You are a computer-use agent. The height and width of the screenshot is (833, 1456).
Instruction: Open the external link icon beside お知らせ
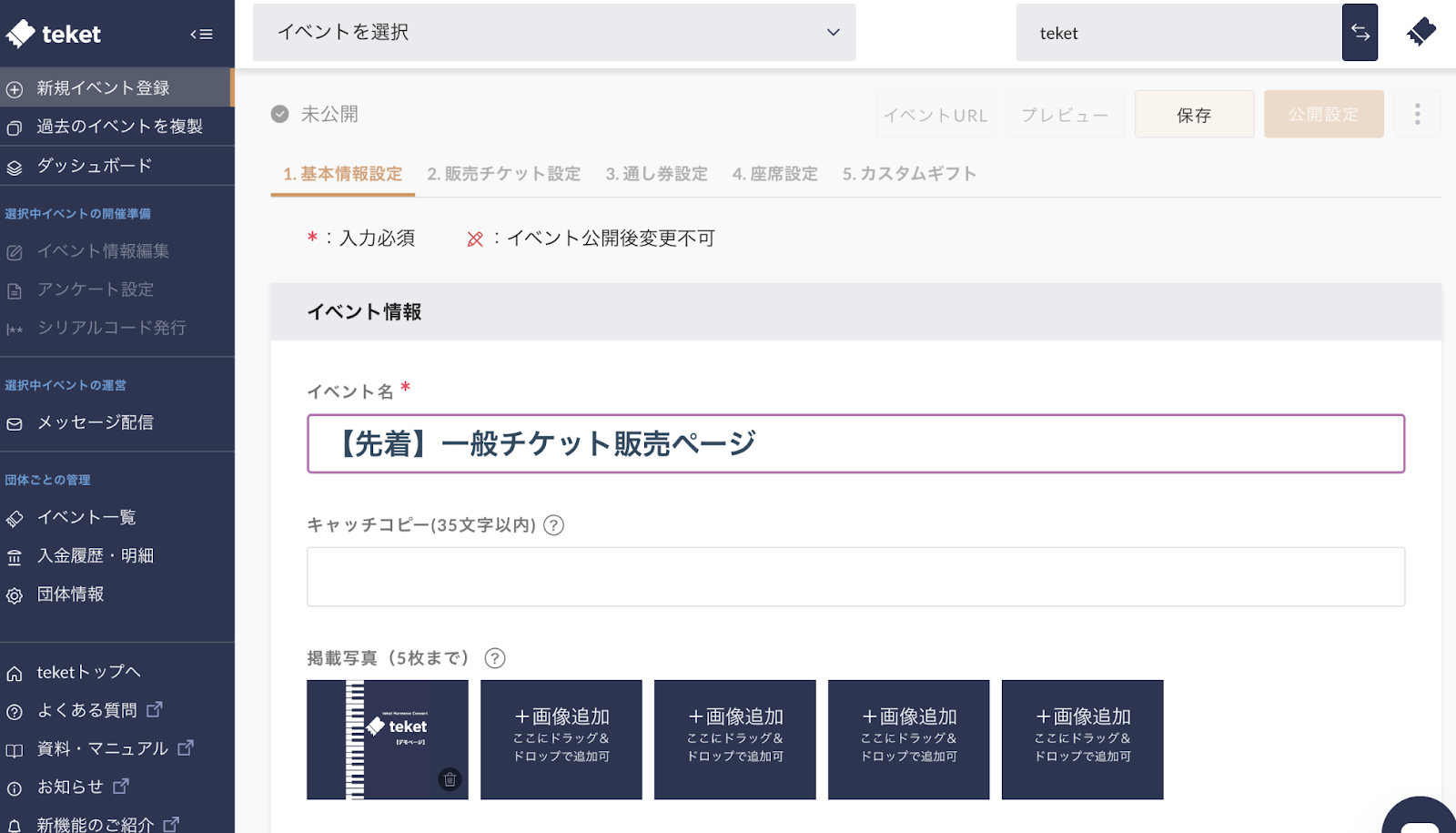point(121,786)
